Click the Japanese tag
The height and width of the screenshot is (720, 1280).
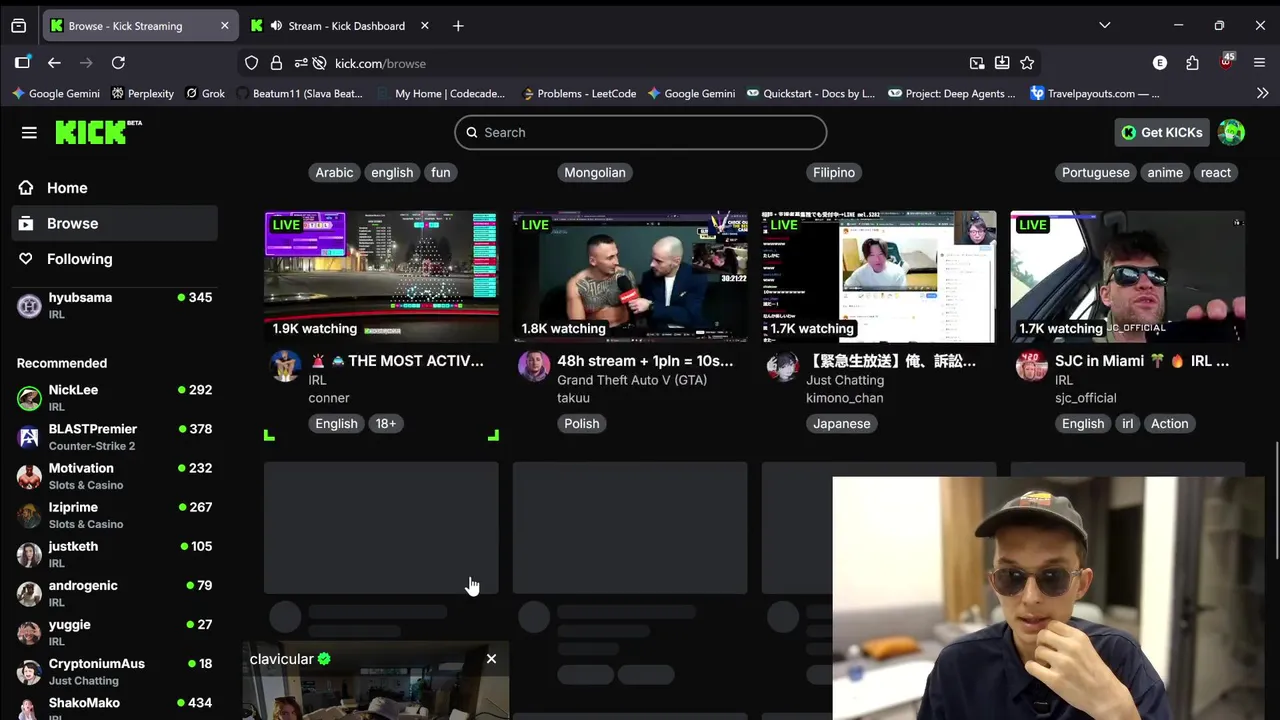pos(842,423)
